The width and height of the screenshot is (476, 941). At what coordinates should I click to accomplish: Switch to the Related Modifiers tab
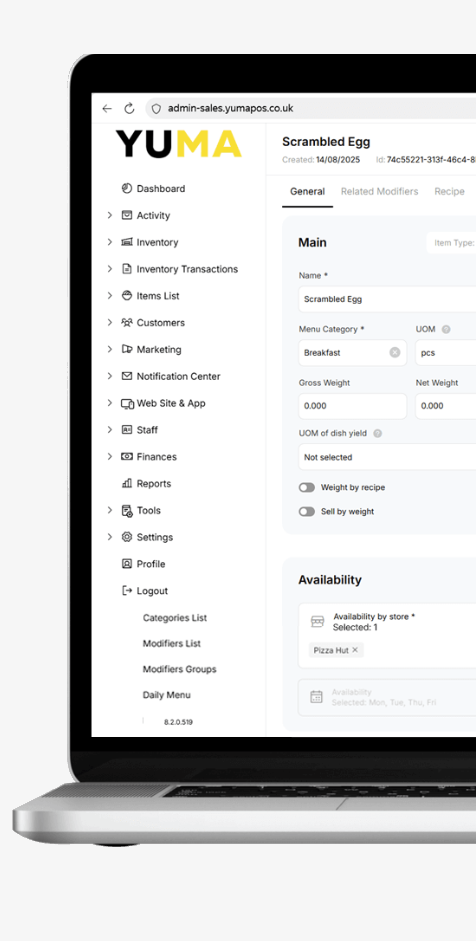[x=379, y=191]
